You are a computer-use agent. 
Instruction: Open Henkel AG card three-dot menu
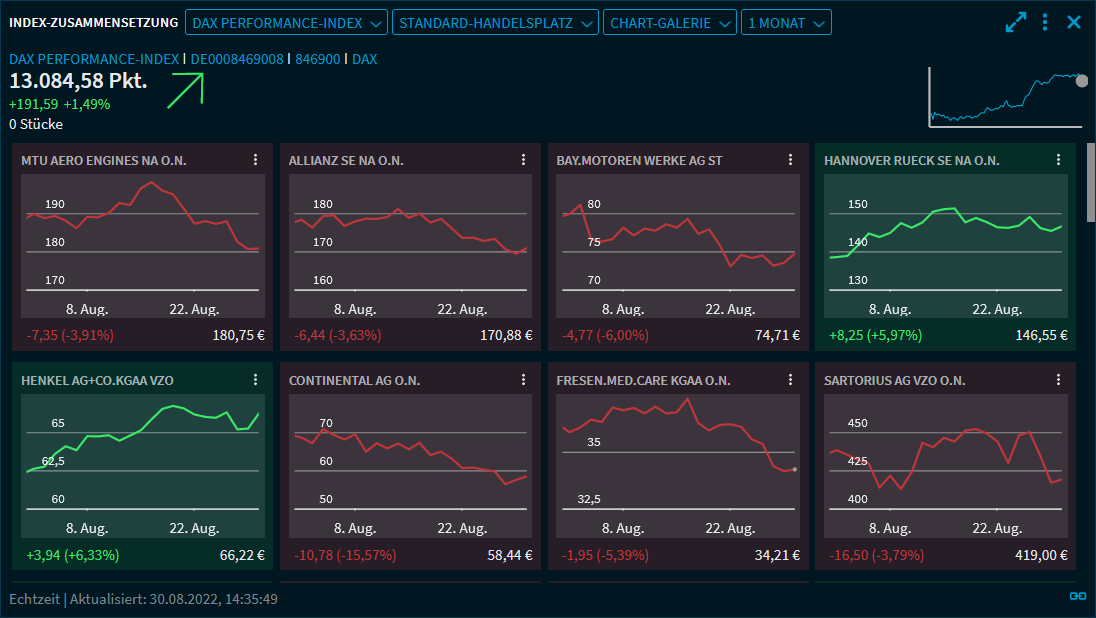[x=255, y=380]
